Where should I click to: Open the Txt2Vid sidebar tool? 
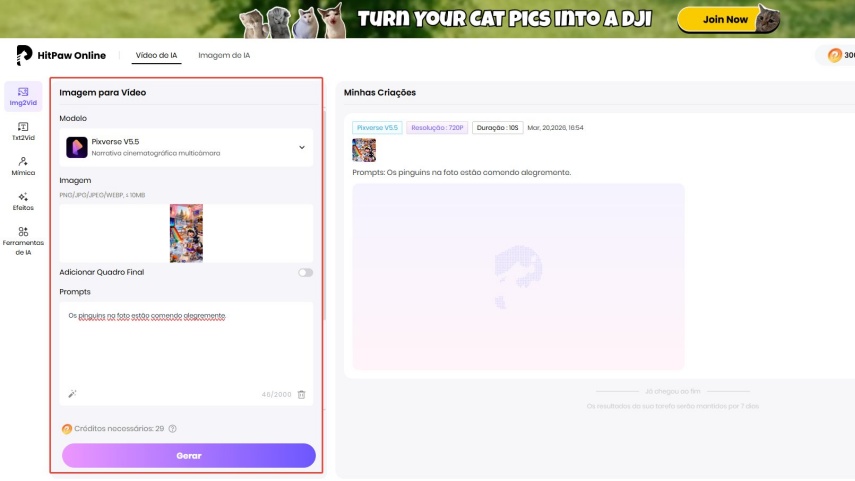23,131
